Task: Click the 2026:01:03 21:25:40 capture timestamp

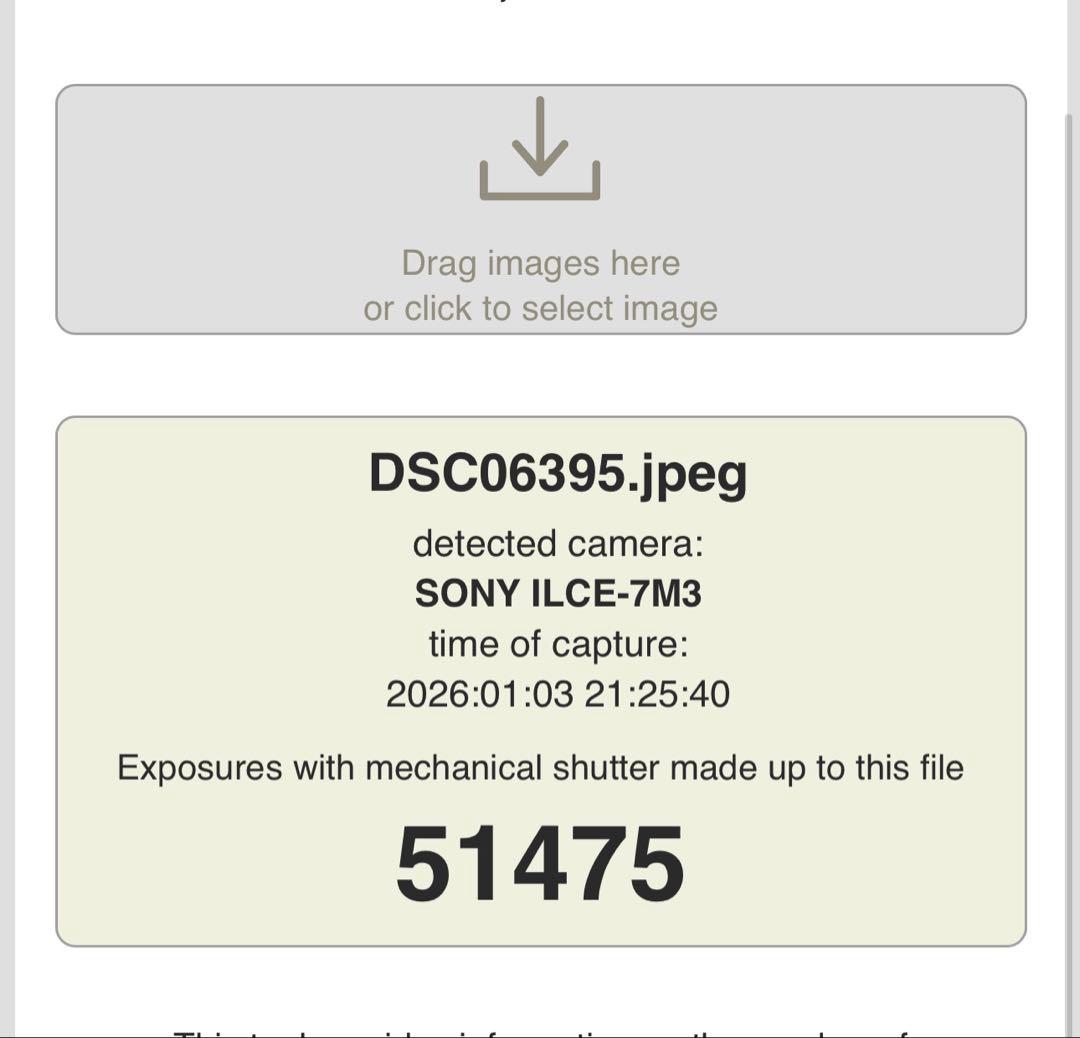Action: [558, 694]
